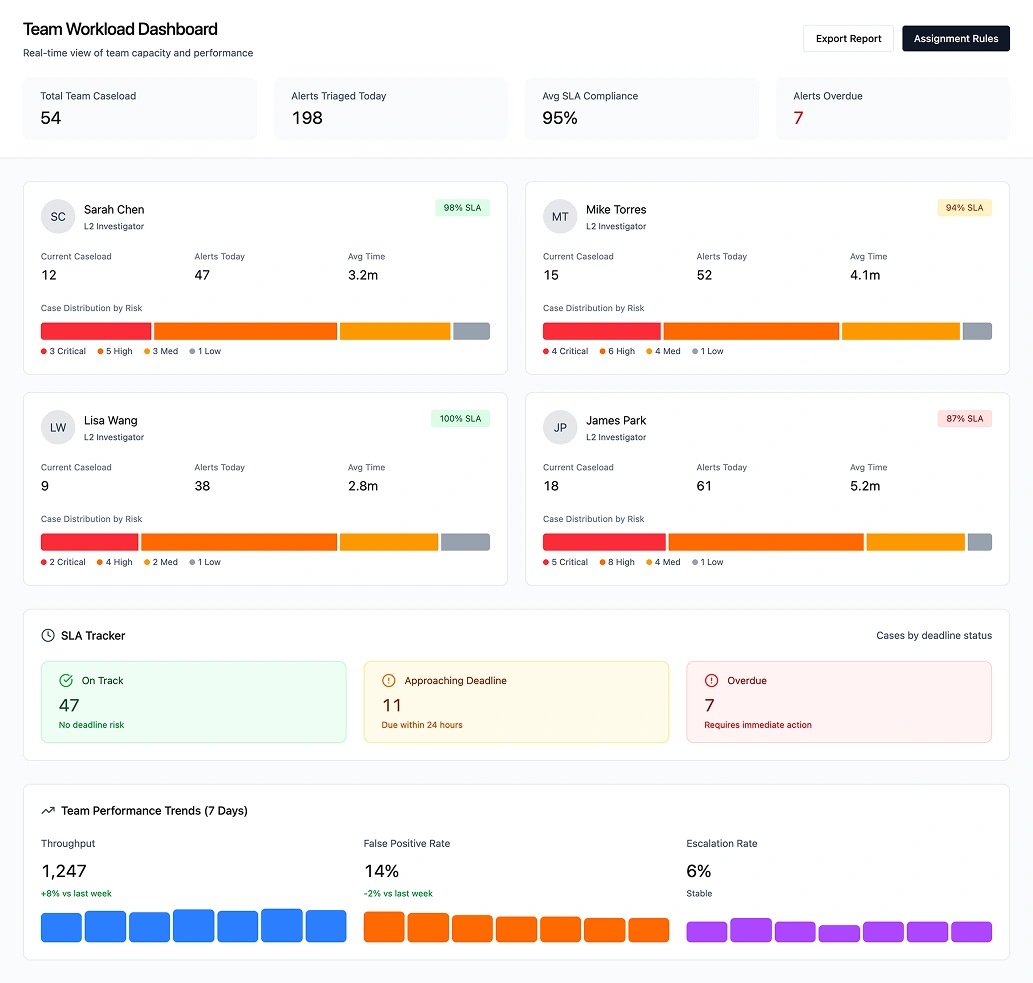Click James Park's JP avatar circle
Screen dimensions: 1033x983
(560, 427)
